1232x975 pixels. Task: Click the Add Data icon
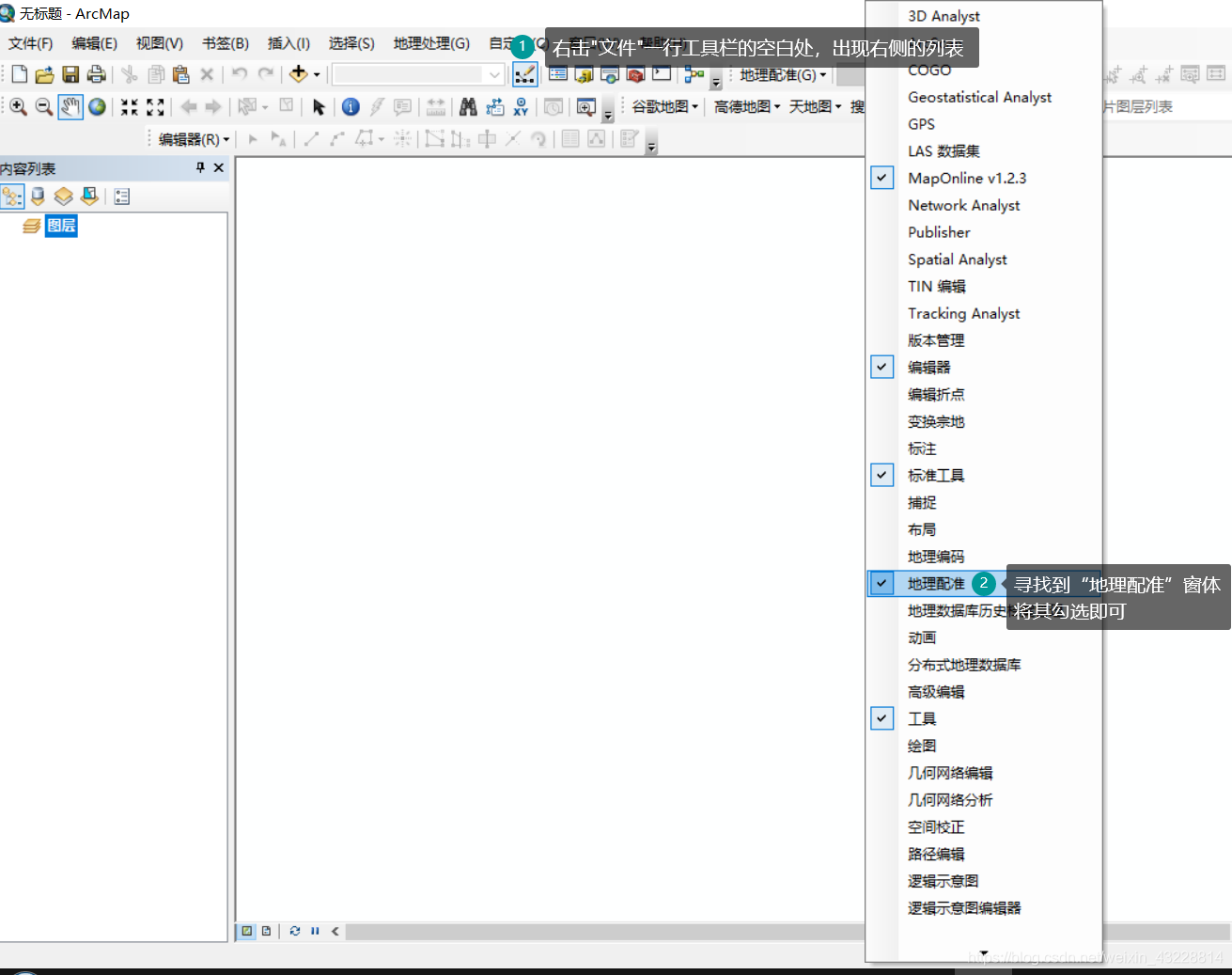tap(298, 74)
